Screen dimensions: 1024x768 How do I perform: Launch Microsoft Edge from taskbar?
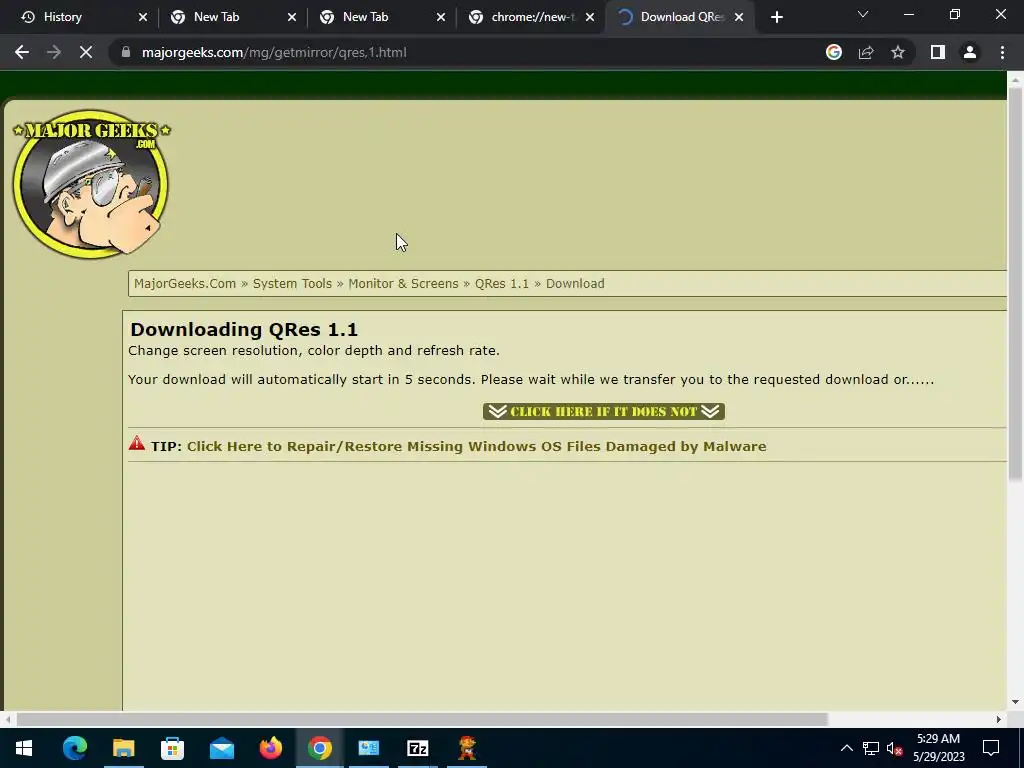pos(74,748)
